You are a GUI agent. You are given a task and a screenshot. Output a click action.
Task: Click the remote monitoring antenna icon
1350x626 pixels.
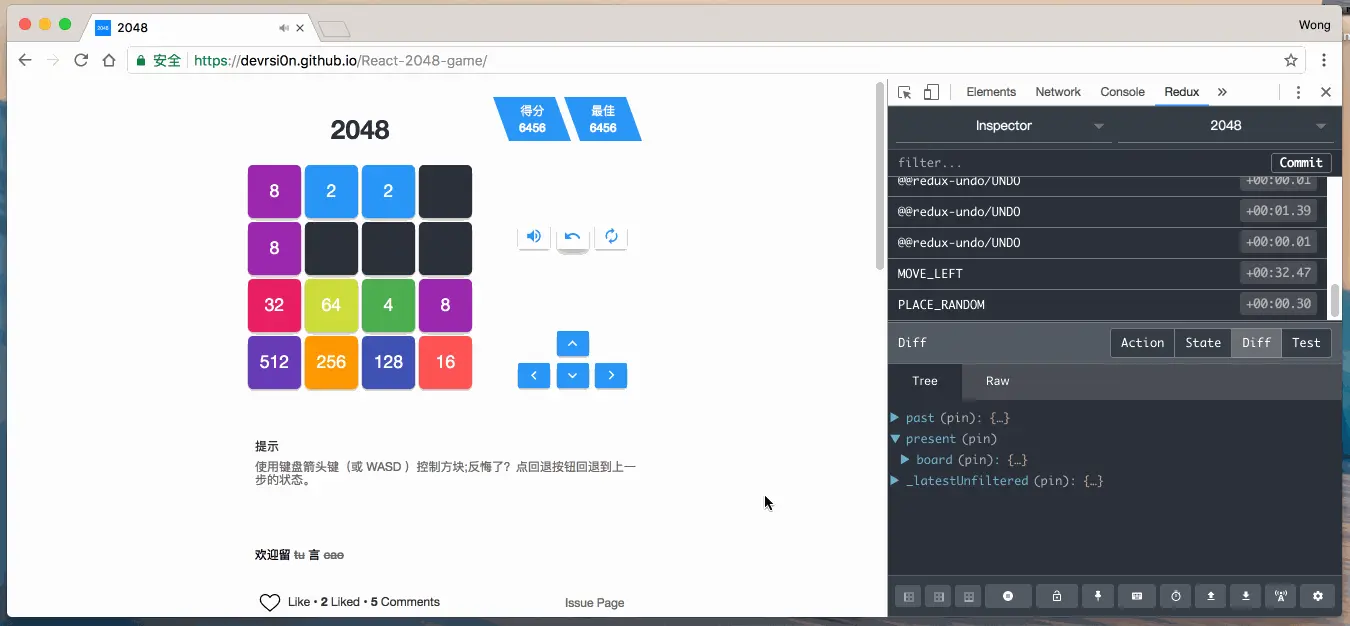tap(1280, 596)
